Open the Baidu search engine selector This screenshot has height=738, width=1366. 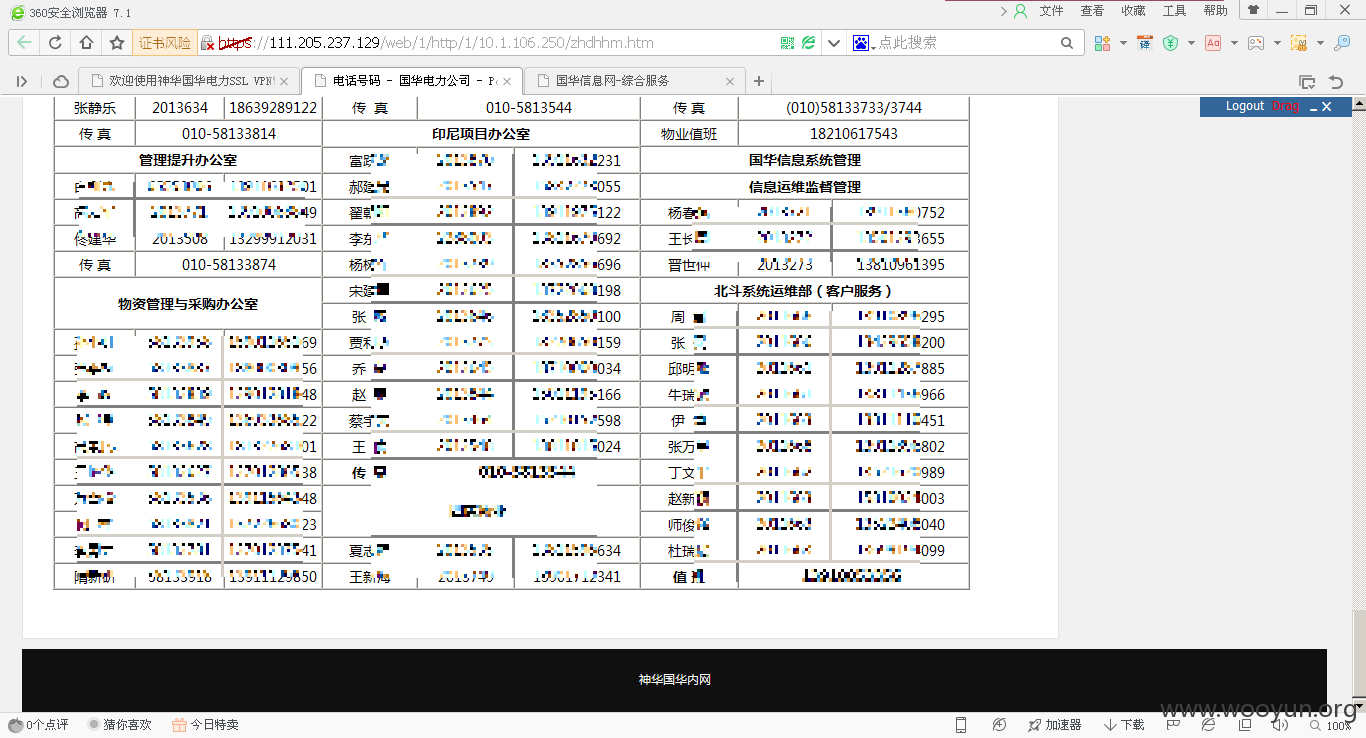pyautogui.click(x=864, y=43)
